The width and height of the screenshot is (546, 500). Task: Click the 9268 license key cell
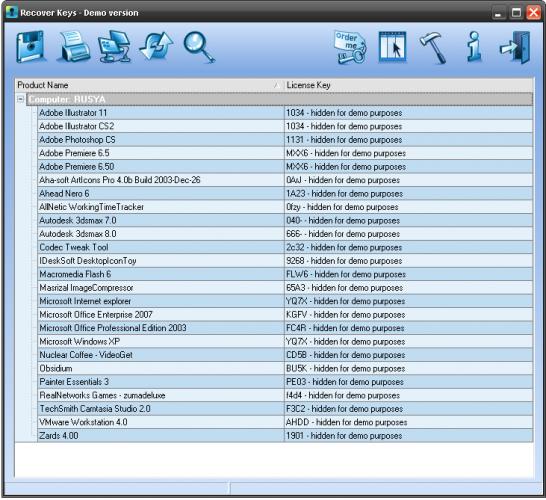coord(408,261)
